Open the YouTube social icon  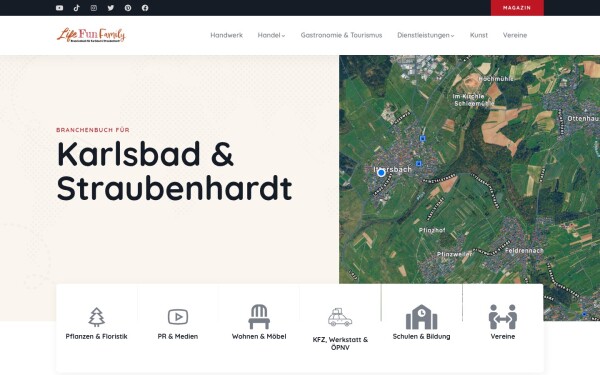click(x=59, y=8)
